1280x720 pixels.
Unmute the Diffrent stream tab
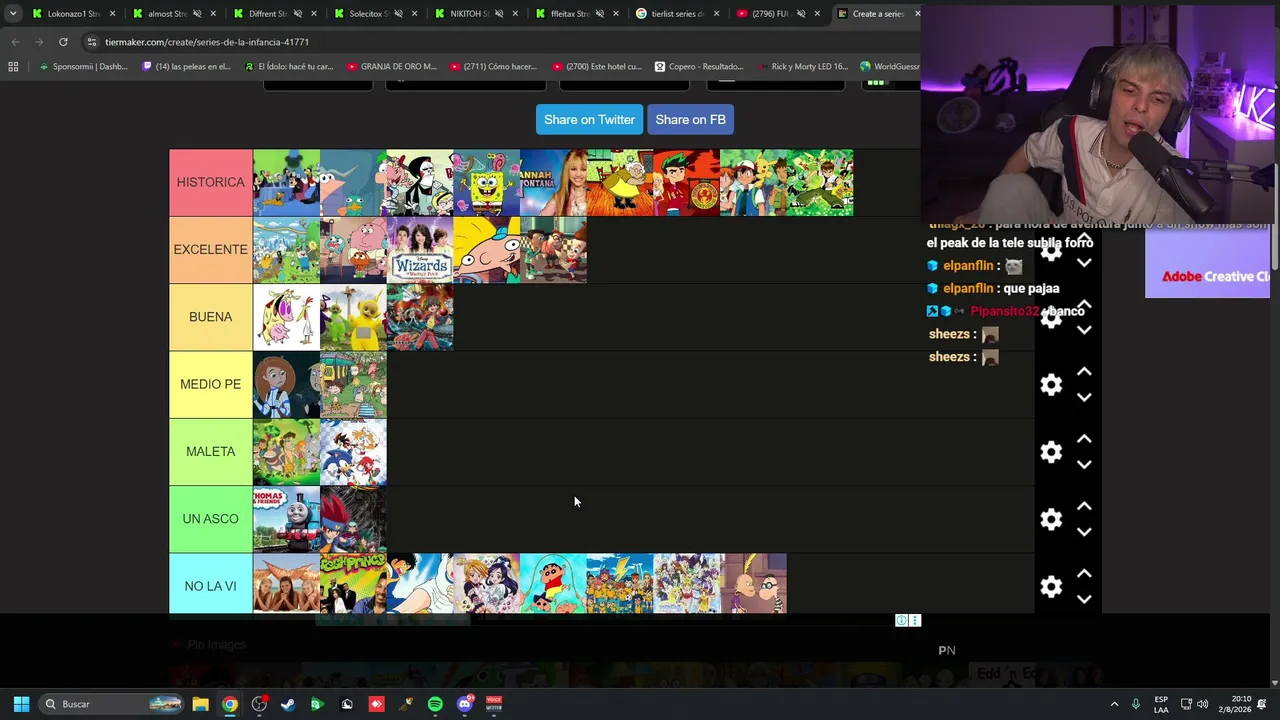(x=297, y=14)
